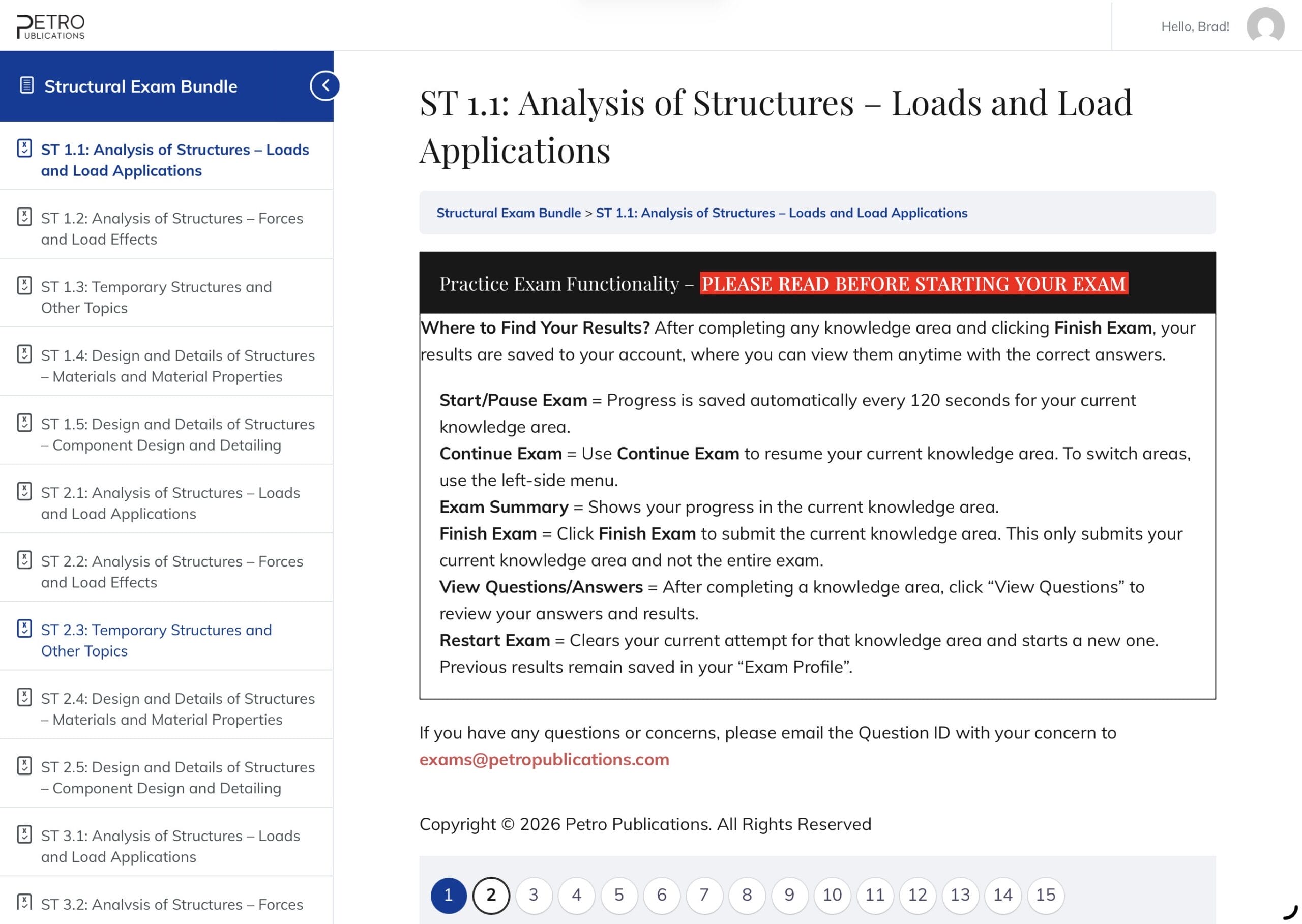Go to question 9
The image size is (1302, 924).
coord(790,896)
